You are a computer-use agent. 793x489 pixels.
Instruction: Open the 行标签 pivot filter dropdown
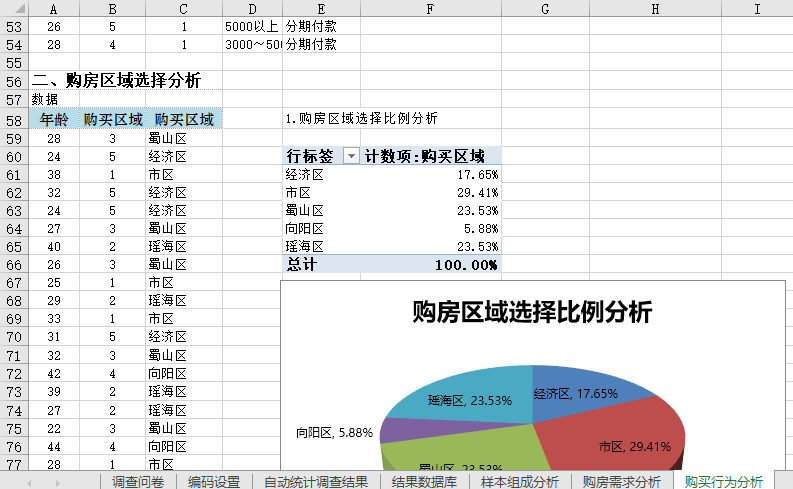350,156
